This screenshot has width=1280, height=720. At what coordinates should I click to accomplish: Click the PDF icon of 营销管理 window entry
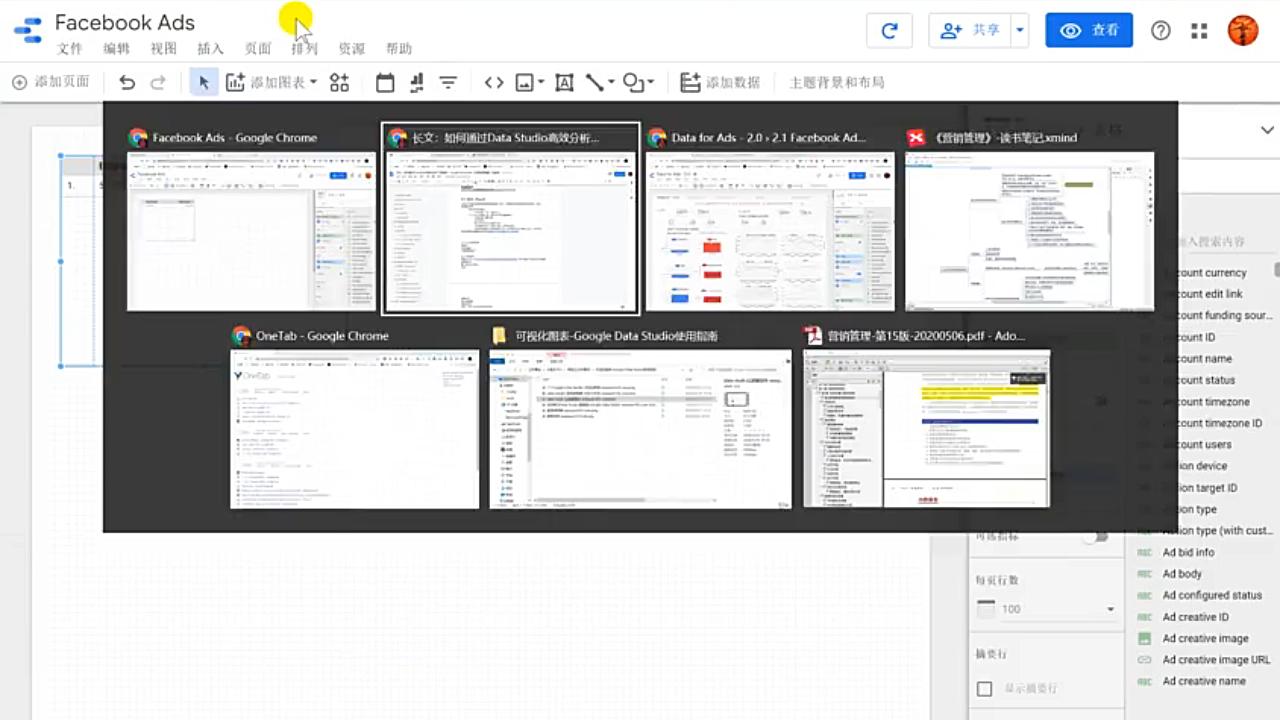812,336
